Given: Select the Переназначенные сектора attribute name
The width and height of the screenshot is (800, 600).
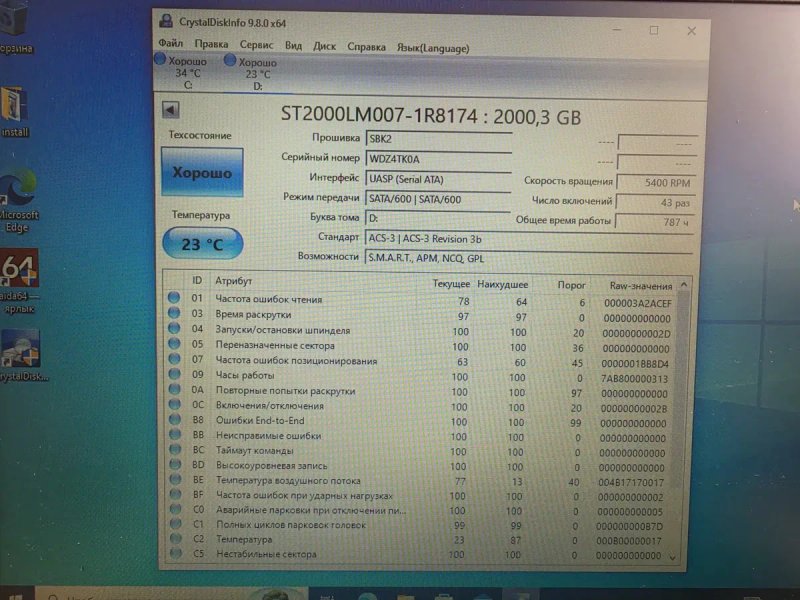Looking at the screenshot, I should click(x=275, y=345).
